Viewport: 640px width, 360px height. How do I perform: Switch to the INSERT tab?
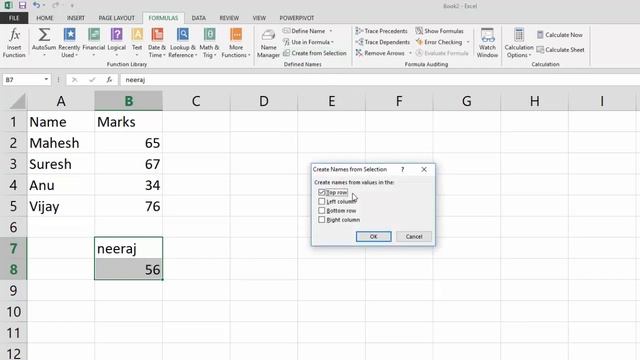coord(76,18)
